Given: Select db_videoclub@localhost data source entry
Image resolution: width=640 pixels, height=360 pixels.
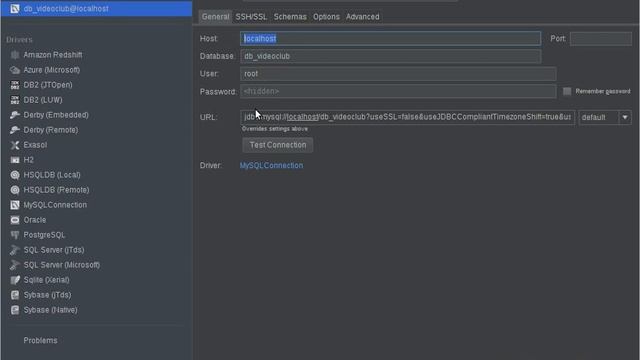Looking at the screenshot, I should click(96, 9).
